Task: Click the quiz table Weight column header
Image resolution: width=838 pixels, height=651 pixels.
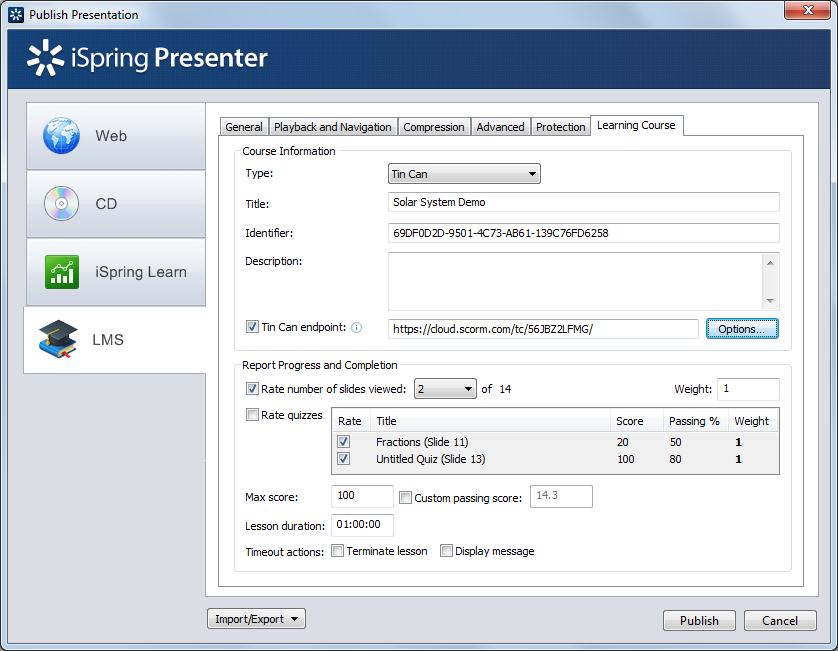Action: tap(753, 421)
